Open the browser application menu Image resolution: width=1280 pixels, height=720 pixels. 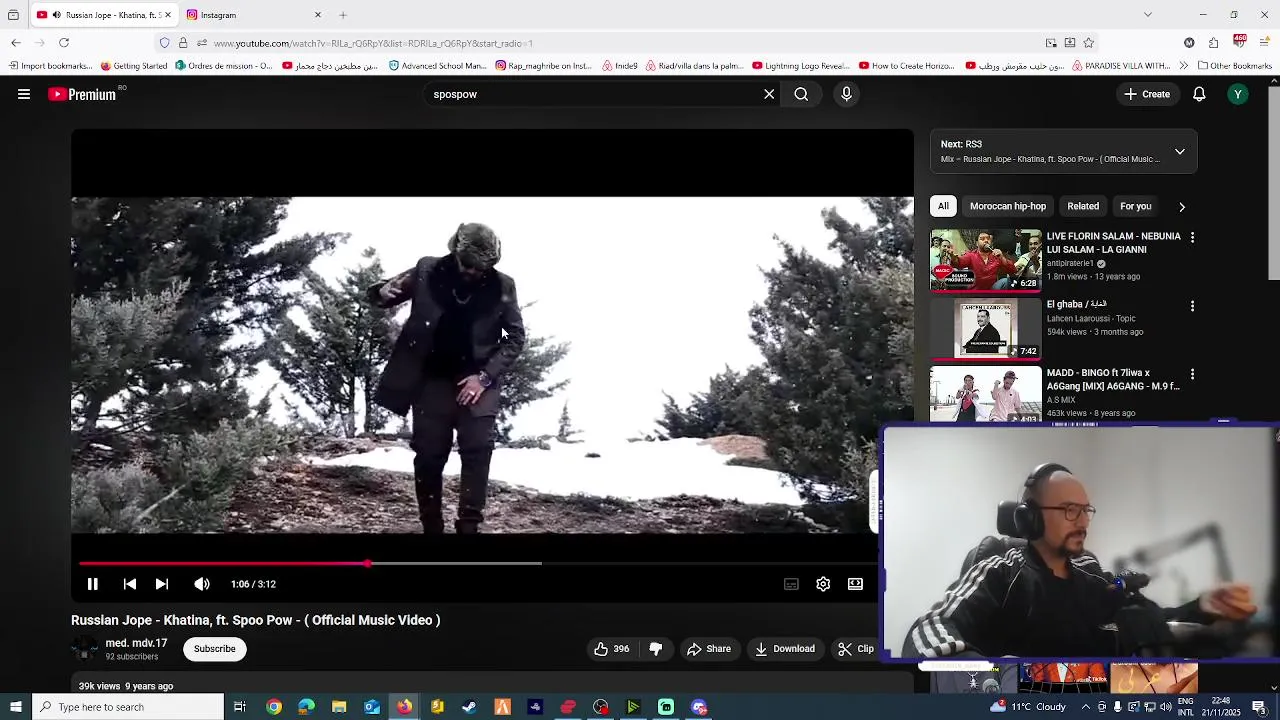pos(1266,43)
